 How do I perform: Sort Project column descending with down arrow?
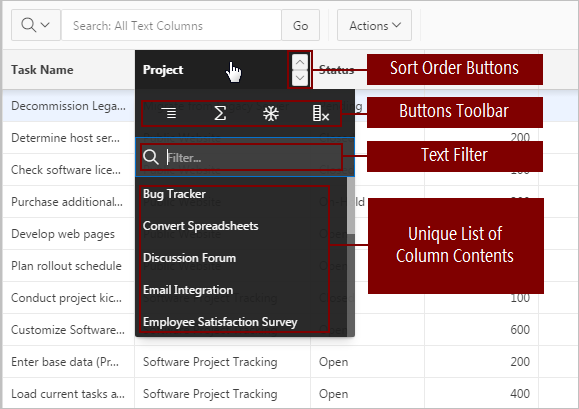pos(300,78)
